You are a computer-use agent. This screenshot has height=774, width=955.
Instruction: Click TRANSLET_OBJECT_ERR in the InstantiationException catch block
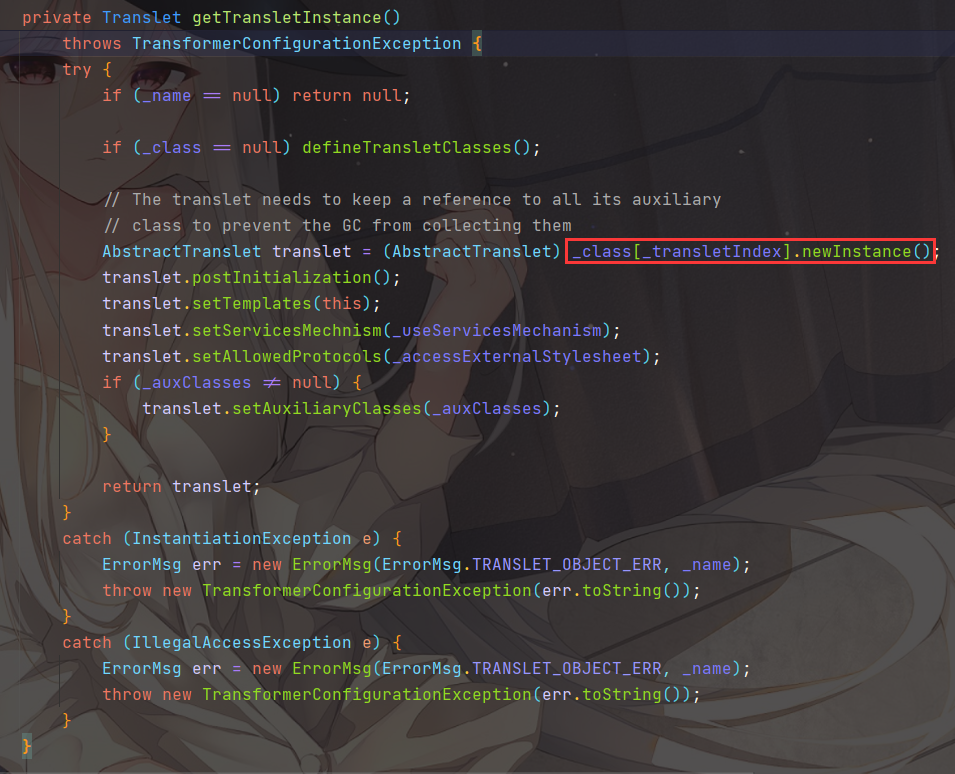566,565
